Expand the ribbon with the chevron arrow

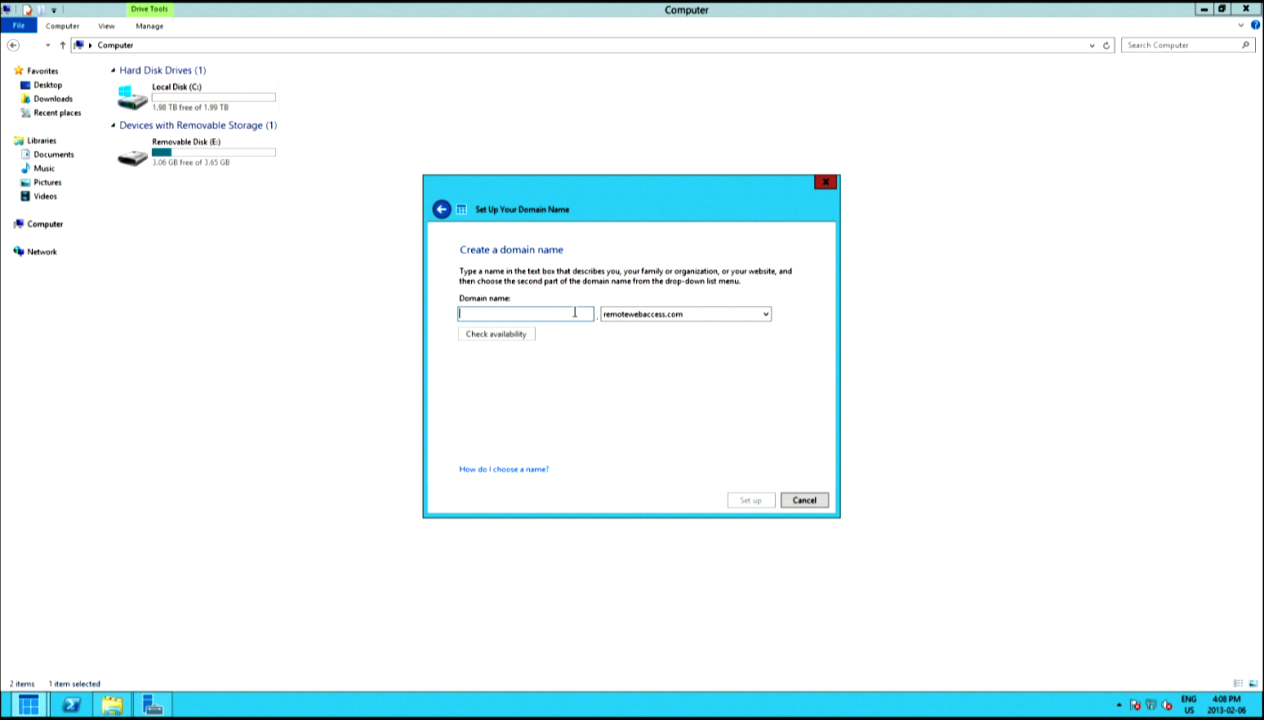(x=1241, y=26)
